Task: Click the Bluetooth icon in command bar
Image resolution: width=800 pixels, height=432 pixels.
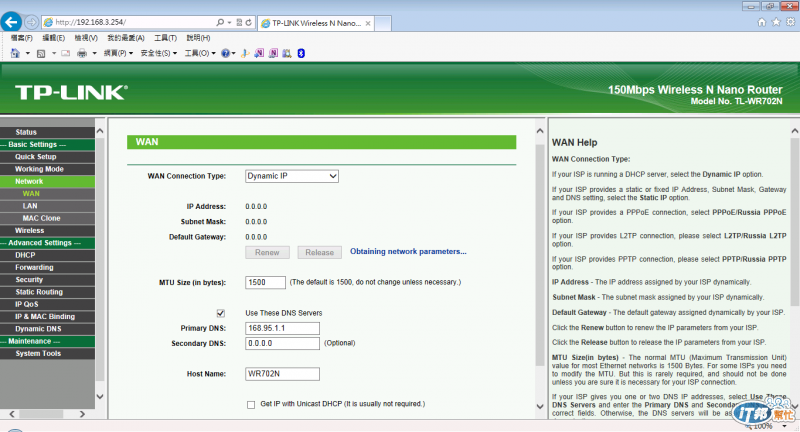Action: 301,53
